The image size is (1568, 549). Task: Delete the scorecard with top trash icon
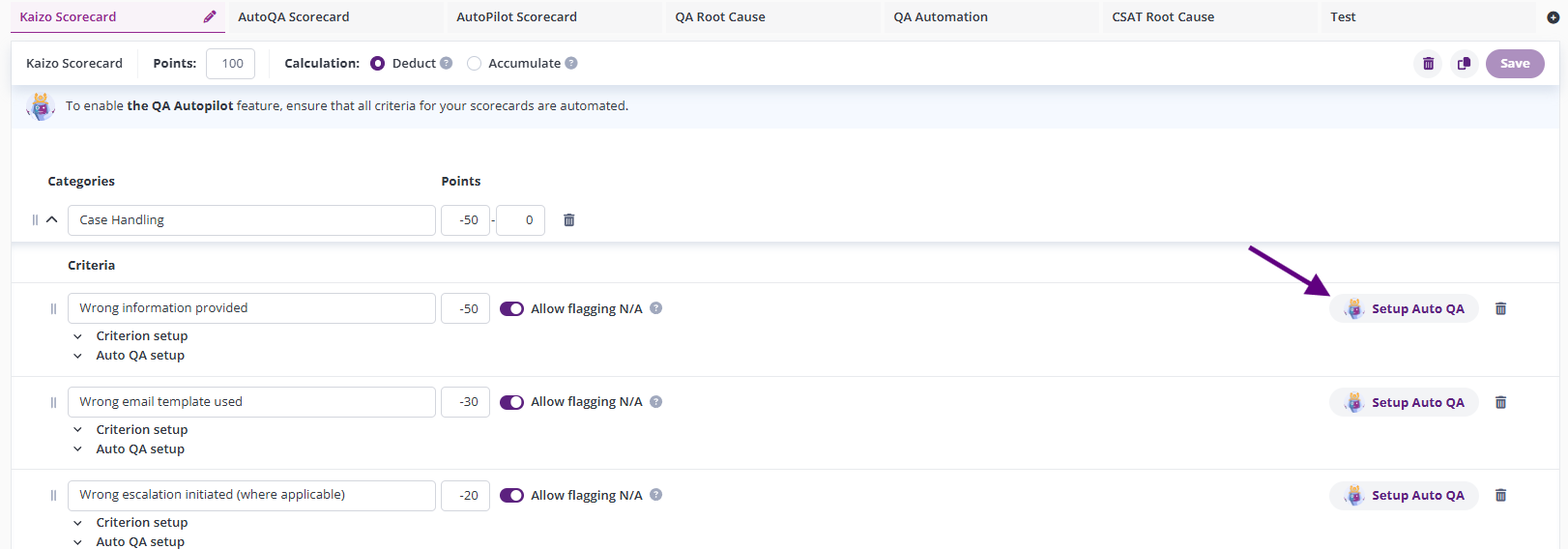pyautogui.click(x=1428, y=64)
